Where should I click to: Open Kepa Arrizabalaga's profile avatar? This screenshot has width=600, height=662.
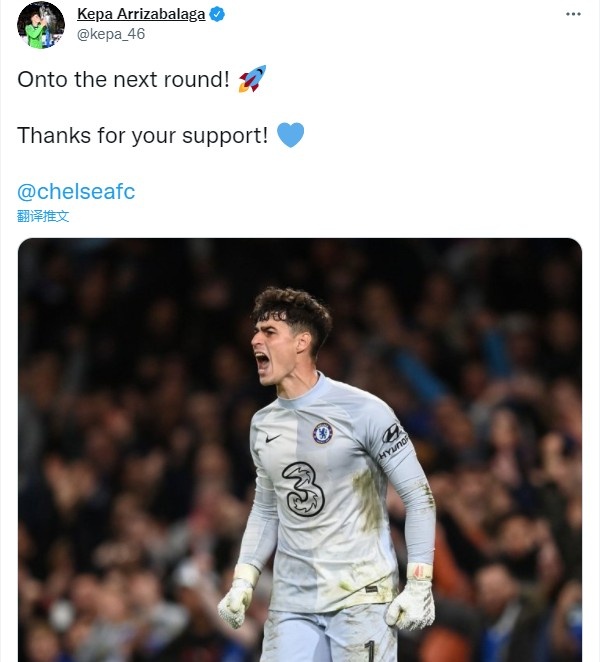pyautogui.click(x=40, y=25)
